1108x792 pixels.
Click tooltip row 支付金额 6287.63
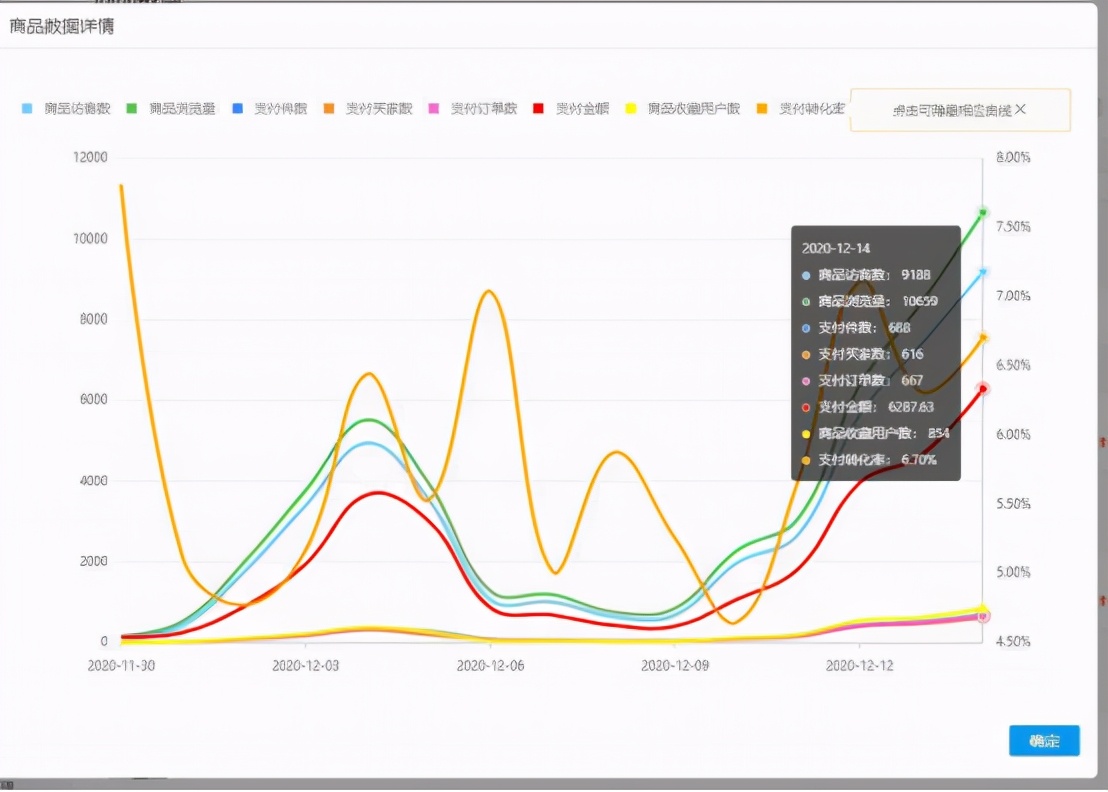(x=868, y=407)
